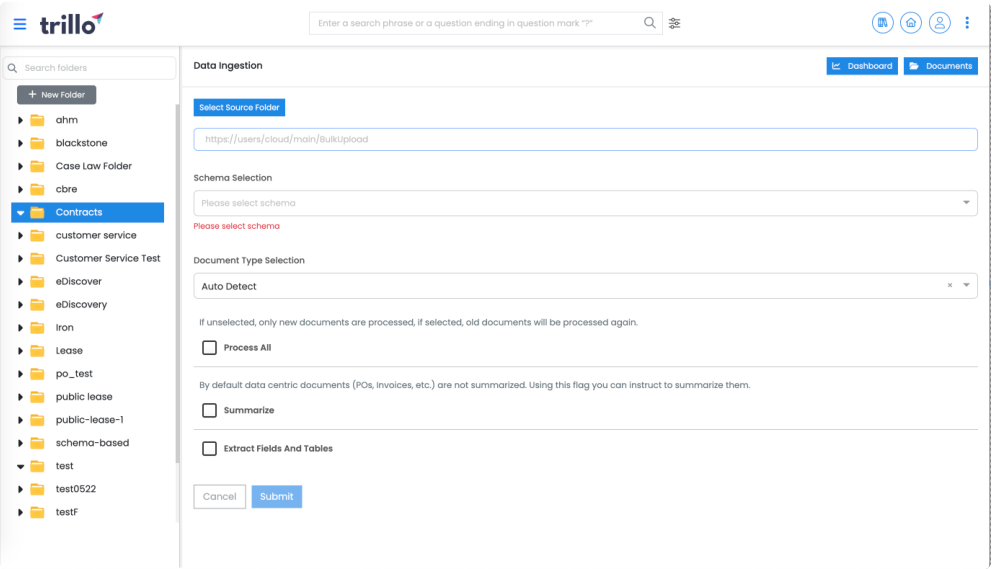Screen dimensions: 992x569
Task: Create a folder with New Folder button
Action: pyautogui.click(x=56, y=95)
